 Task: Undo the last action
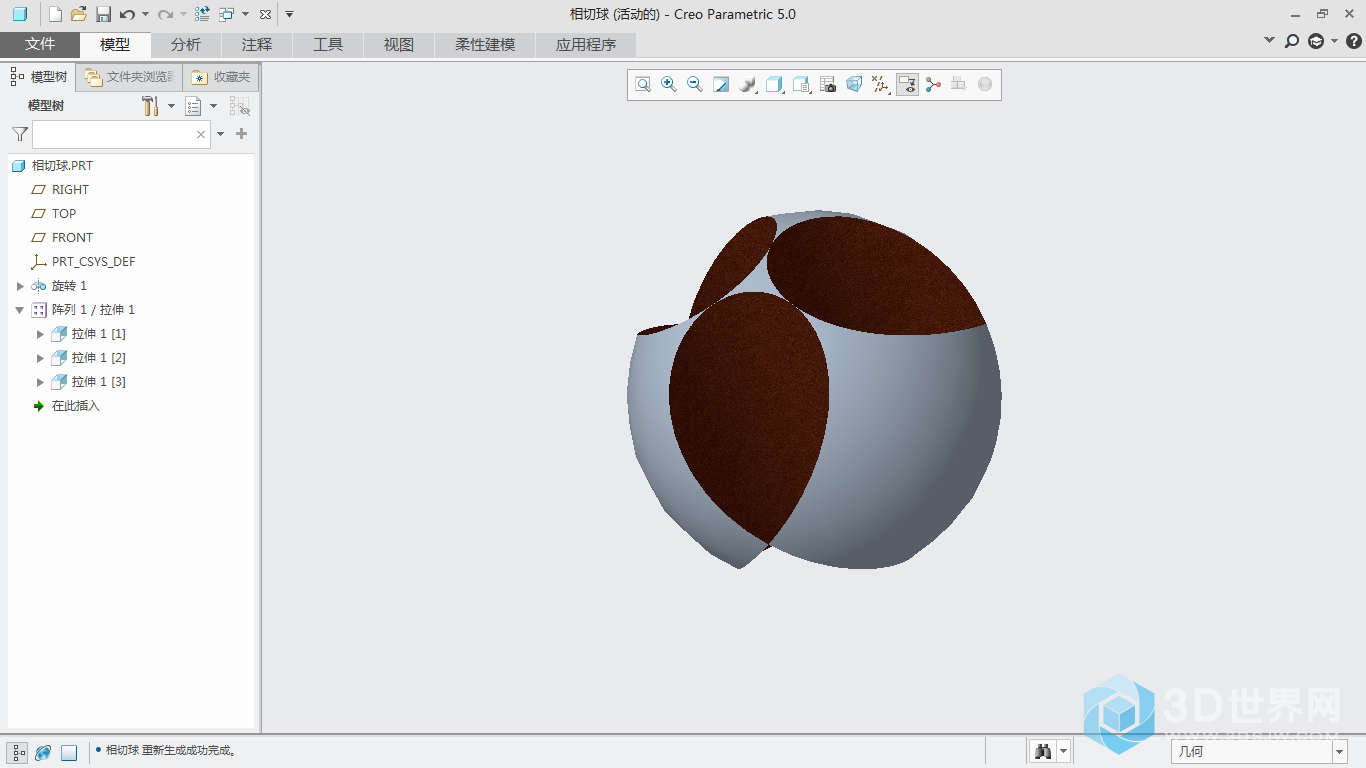coord(127,14)
